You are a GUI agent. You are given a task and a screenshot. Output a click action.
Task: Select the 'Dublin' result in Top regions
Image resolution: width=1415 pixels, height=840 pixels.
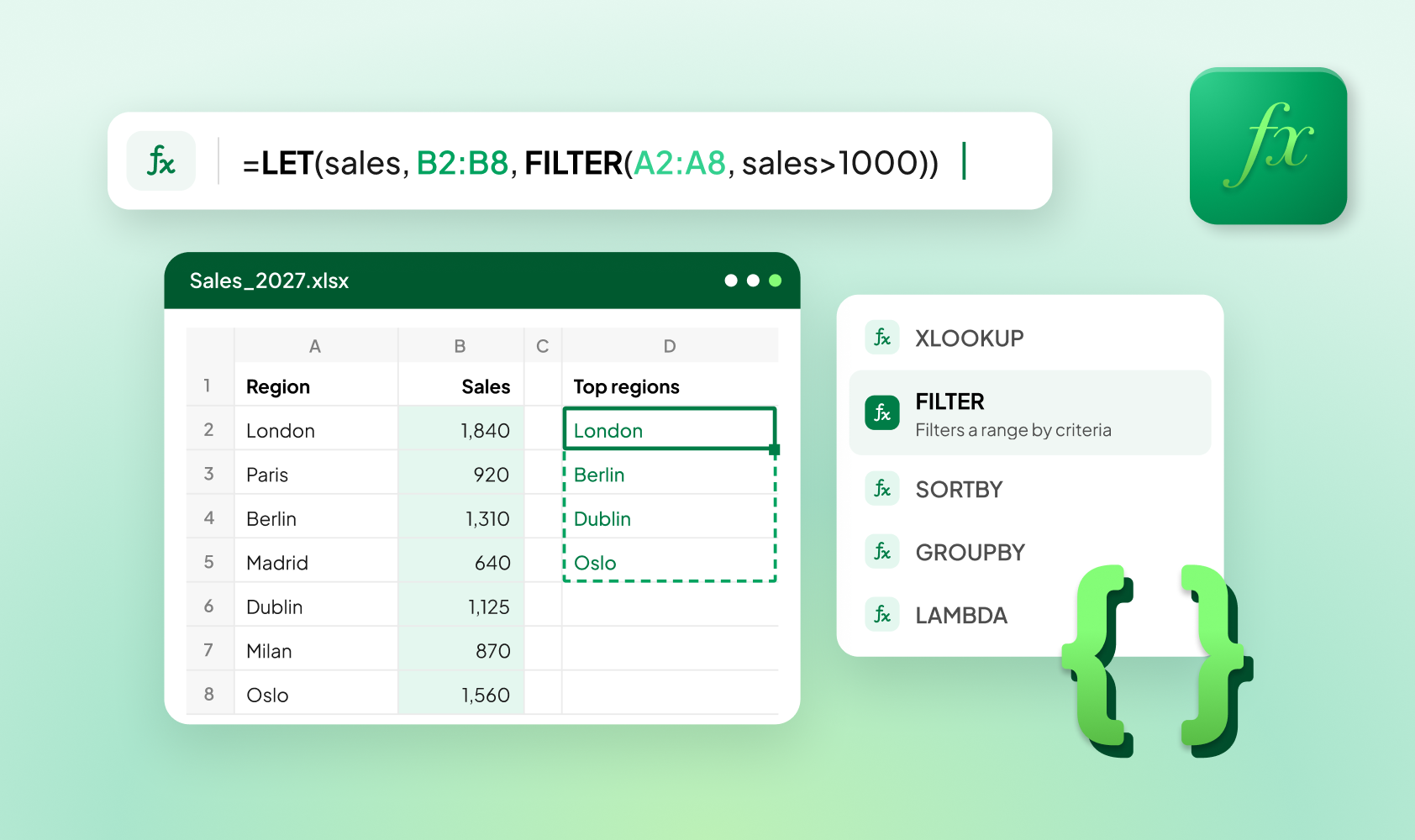[670, 517]
